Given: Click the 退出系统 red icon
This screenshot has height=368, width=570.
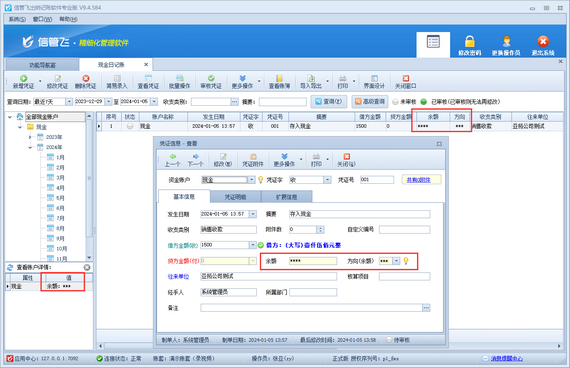Looking at the screenshot, I should coord(543,41).
